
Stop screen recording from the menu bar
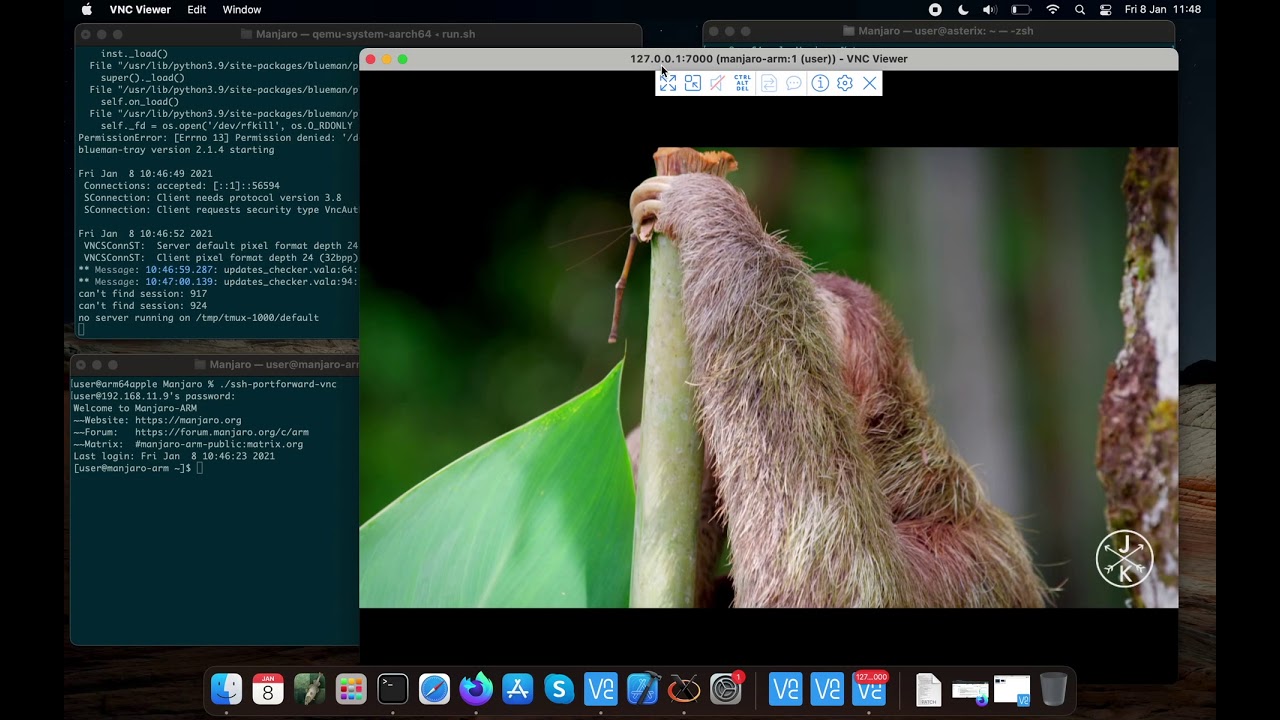935,10
